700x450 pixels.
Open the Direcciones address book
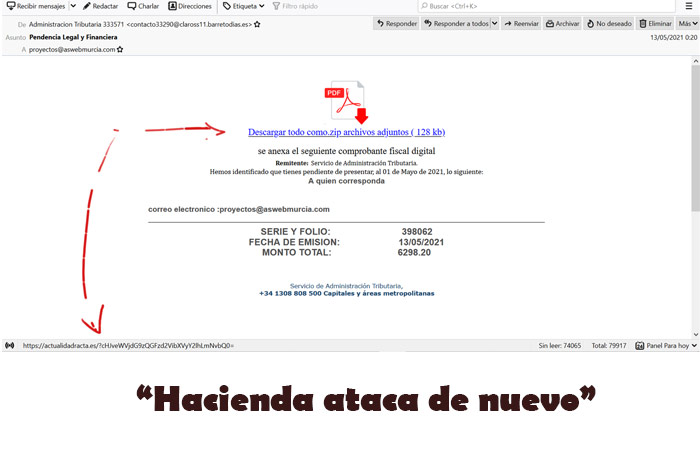pyautogui.click(x=188, y=6)
